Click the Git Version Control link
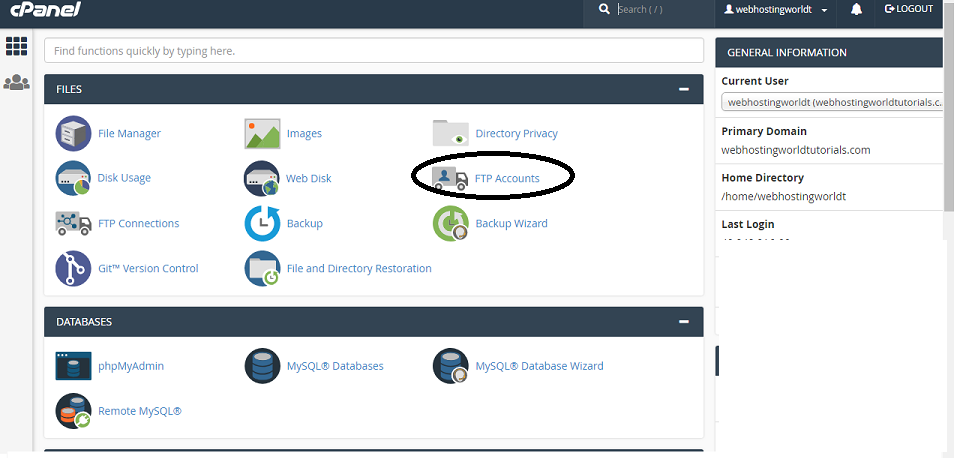Viewport: 954px width, 458px height. pos(148,268)
